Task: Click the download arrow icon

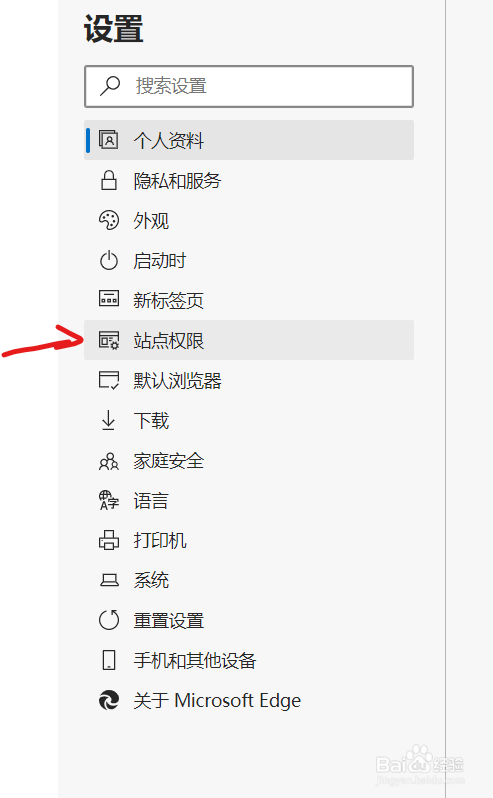Action: click(x=108, y=420)
